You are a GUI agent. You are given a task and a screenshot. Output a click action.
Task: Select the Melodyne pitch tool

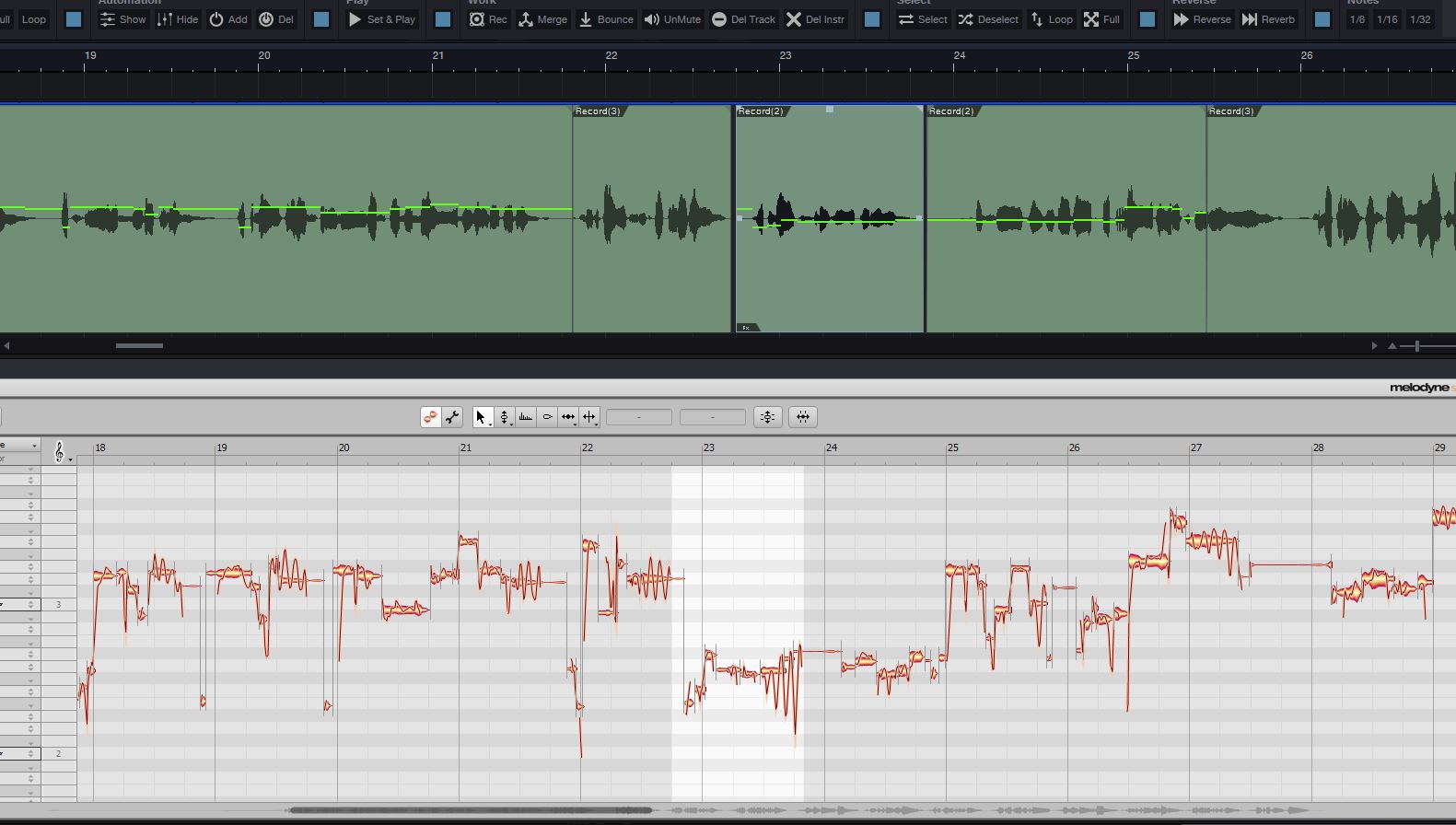coord(504,417)
